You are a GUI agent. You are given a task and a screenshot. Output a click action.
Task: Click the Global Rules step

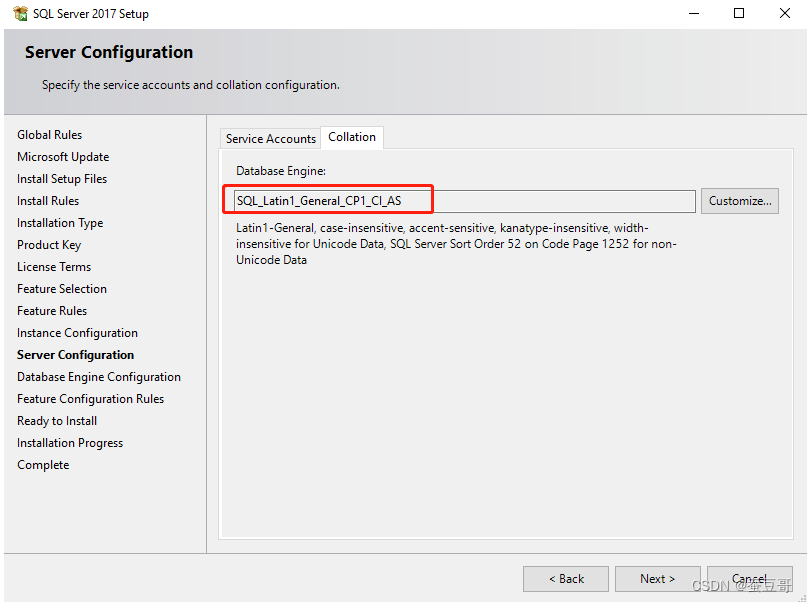[x=49, y=135]
